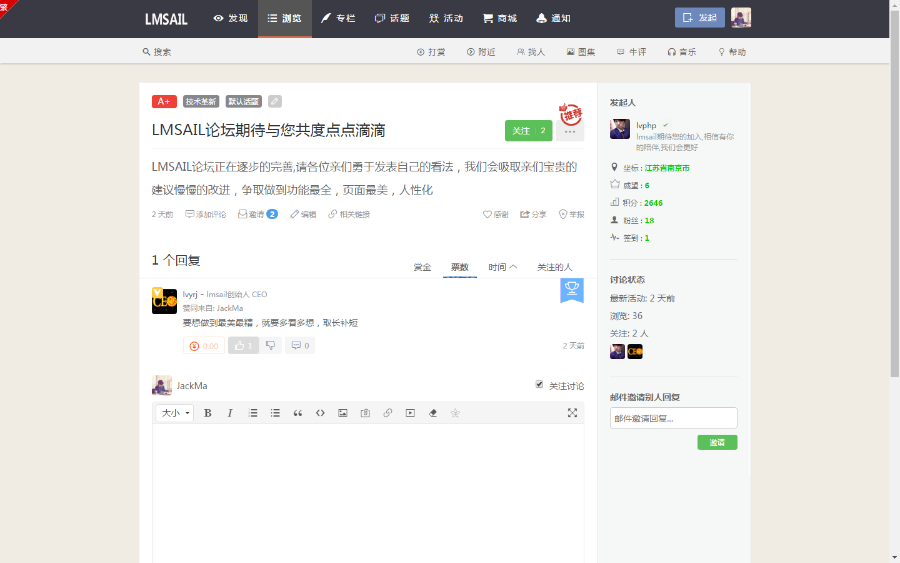Insert a hyperlink using the link icon
This screenshot has height=563, width=900.
(388, 413)
